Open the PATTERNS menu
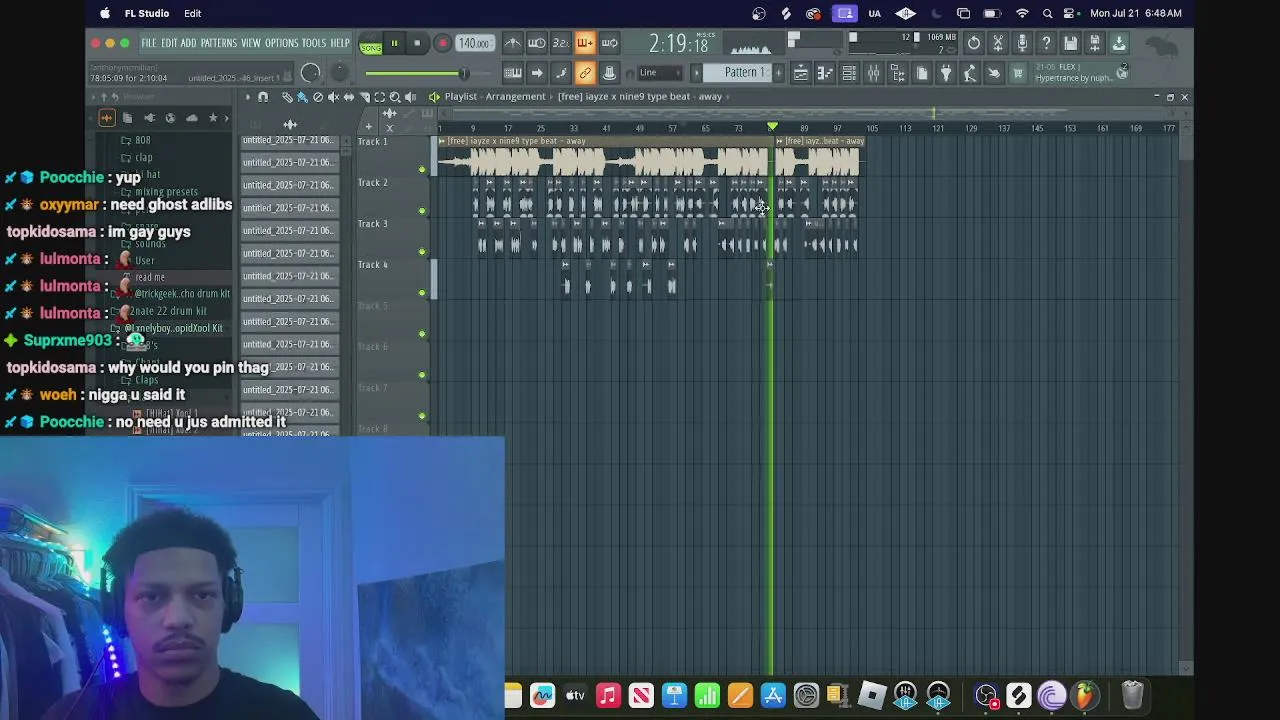This screenshot has height=720, width=1280. tap(218, 43)
